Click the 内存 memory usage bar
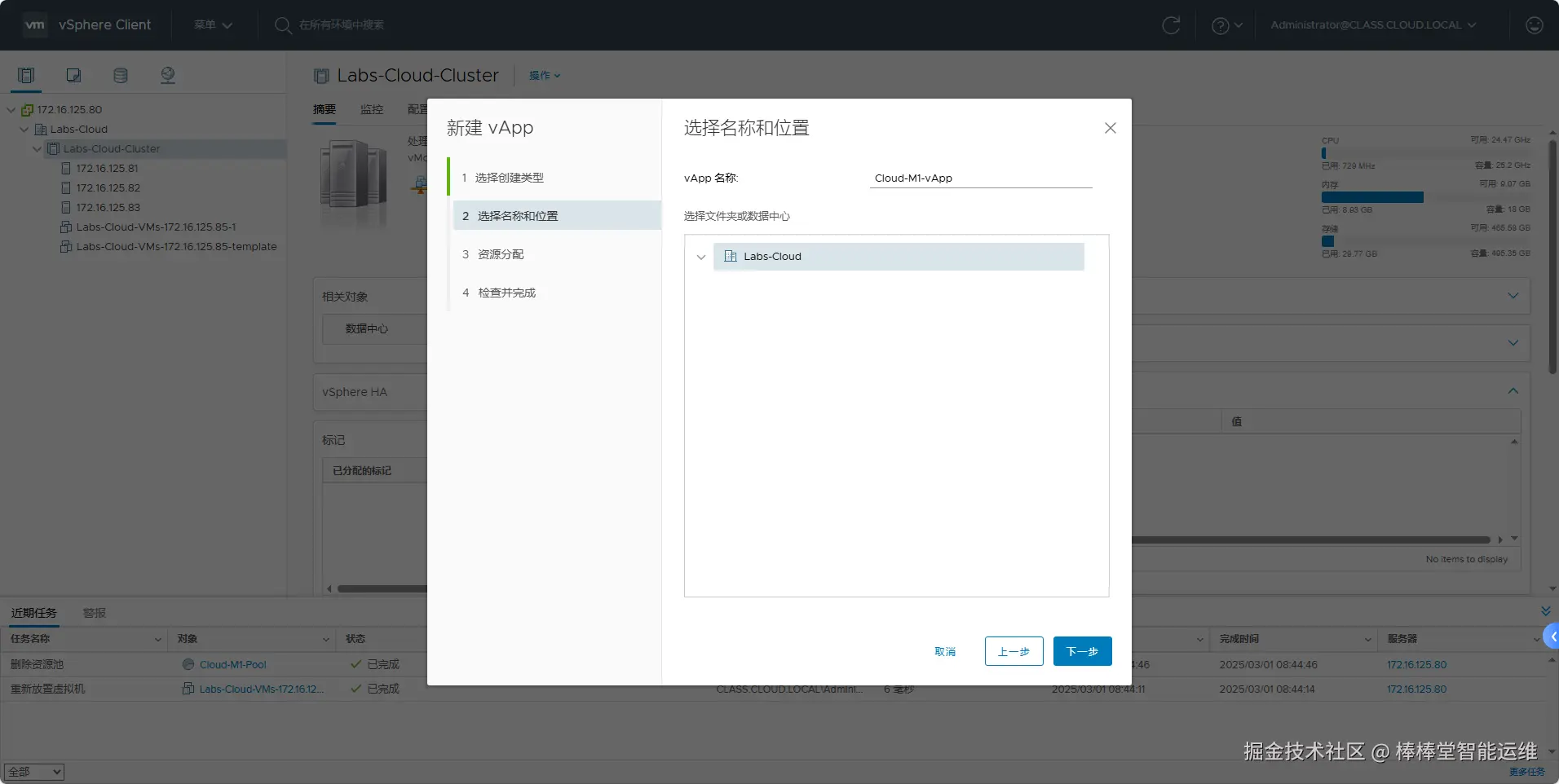Viewport: 1559px width, 784px height. click(1424, 197)
